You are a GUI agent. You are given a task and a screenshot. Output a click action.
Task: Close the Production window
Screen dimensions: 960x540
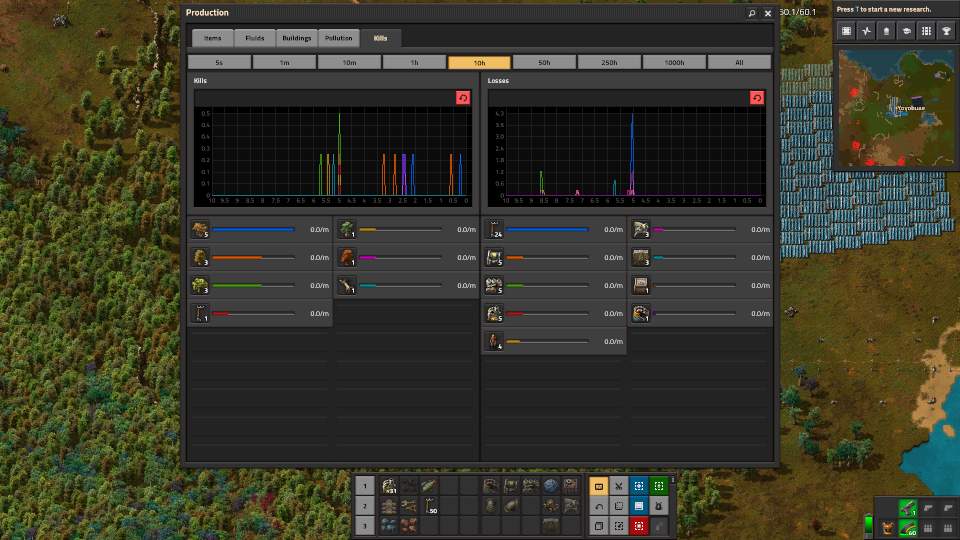[768, 13]
